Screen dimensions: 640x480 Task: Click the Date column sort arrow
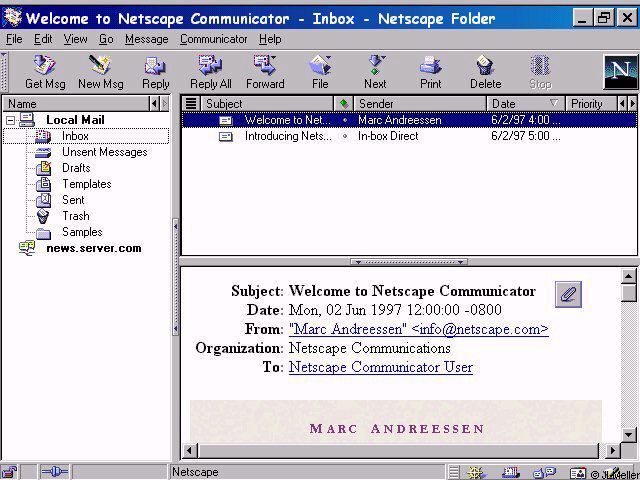(553, 103)
